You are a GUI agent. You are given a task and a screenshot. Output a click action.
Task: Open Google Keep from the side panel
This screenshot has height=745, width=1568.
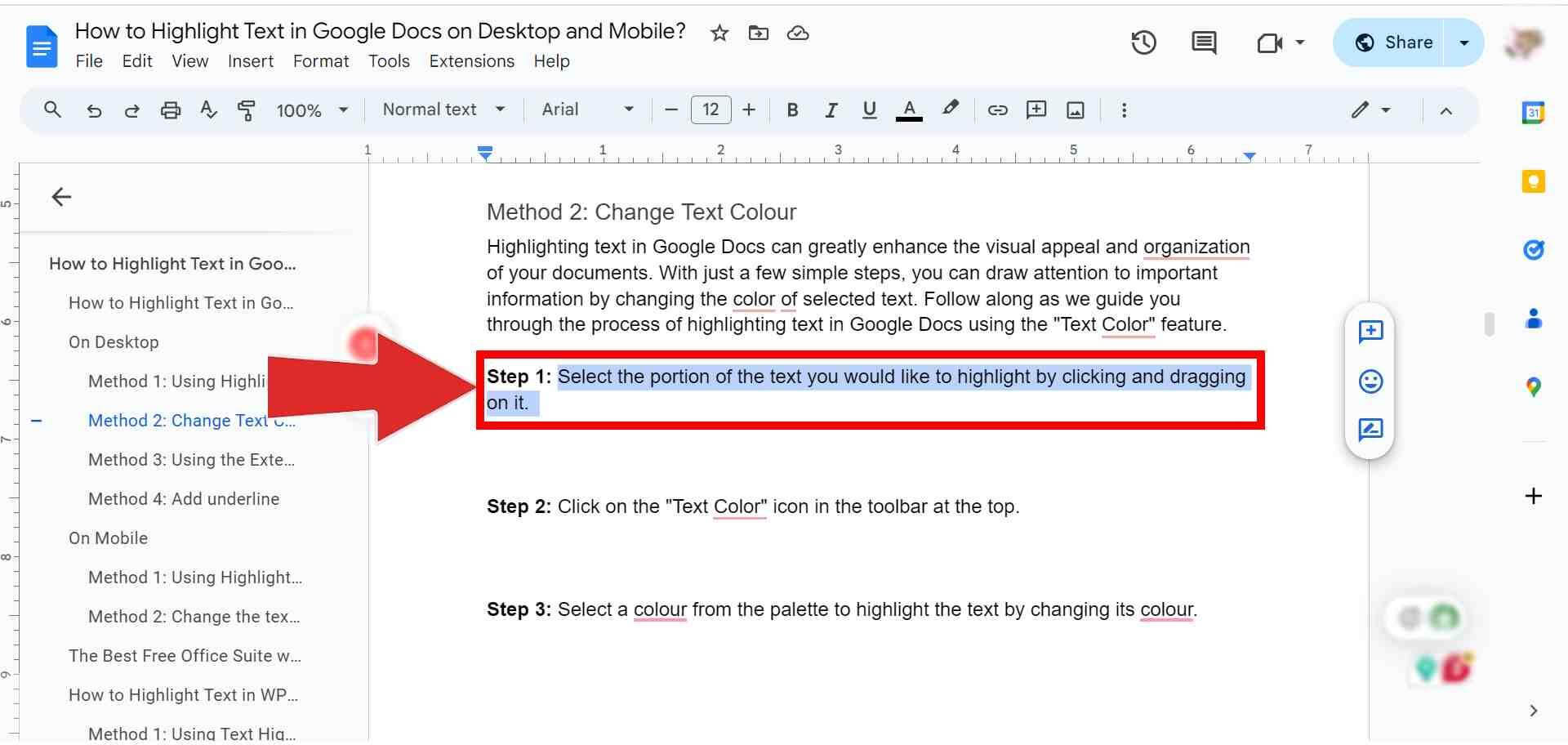[x=1534, y=181]
